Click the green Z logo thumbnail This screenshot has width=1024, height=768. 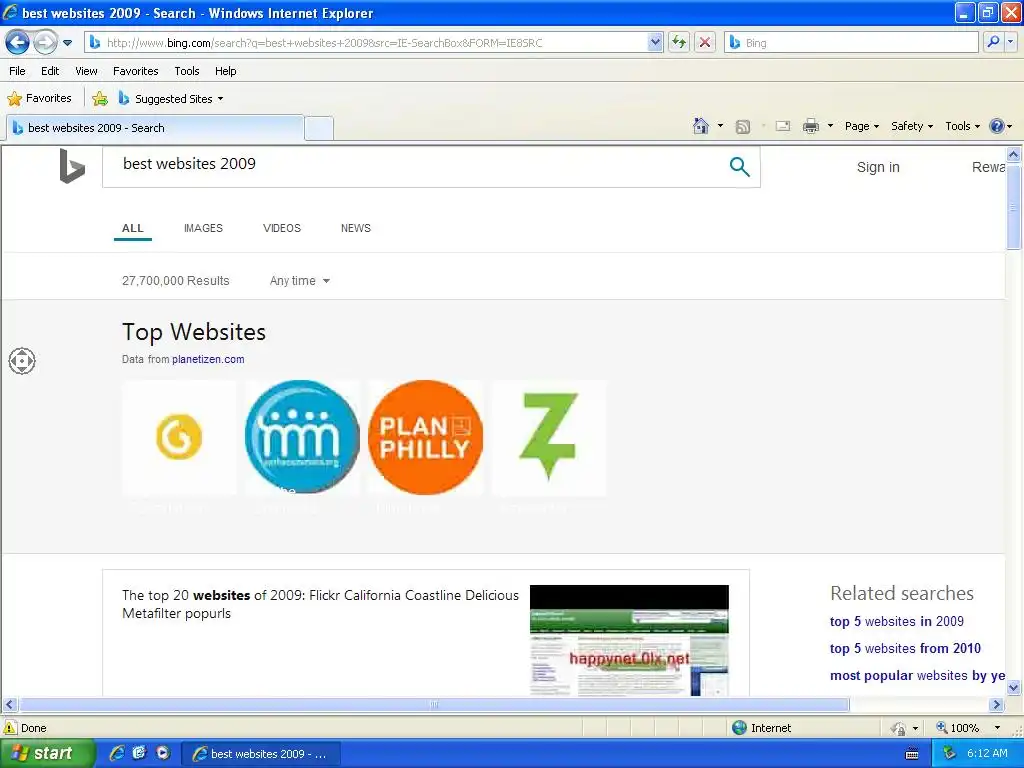(x=549, y=437)
